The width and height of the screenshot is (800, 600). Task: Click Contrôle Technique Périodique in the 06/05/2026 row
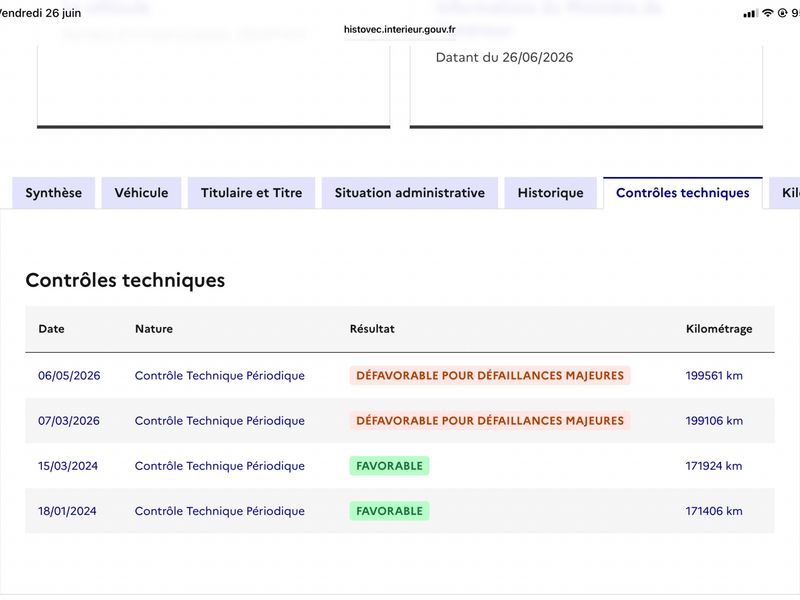point(220,376)
